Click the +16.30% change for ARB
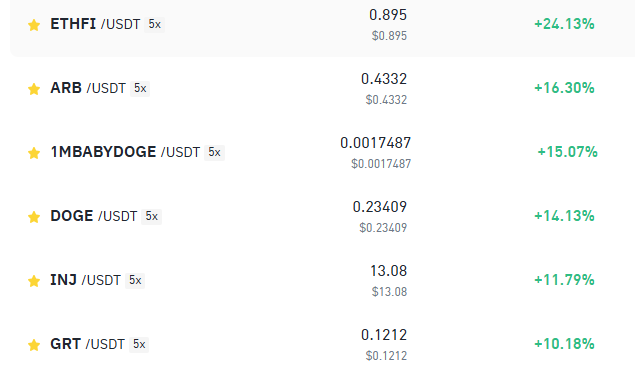This screenshot has width=635, height=384. (x=564, y=88)
